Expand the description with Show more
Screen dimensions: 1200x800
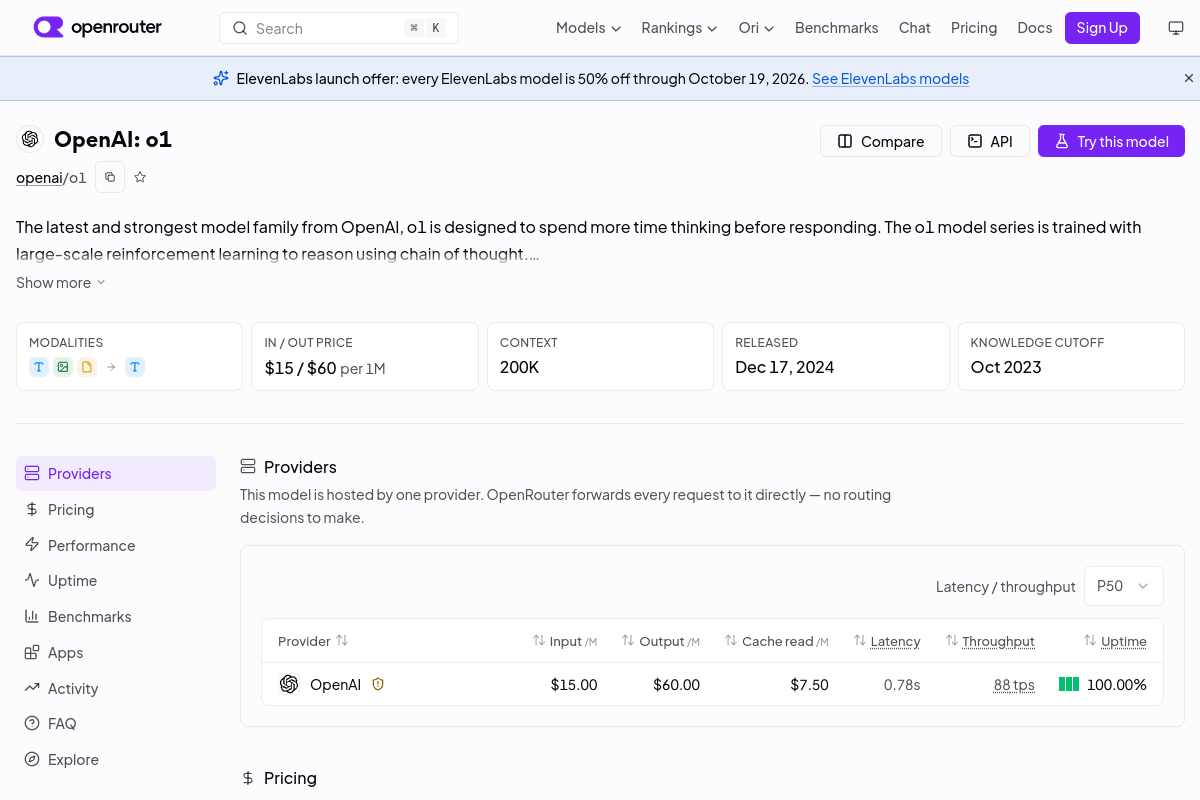click(60, 283)
